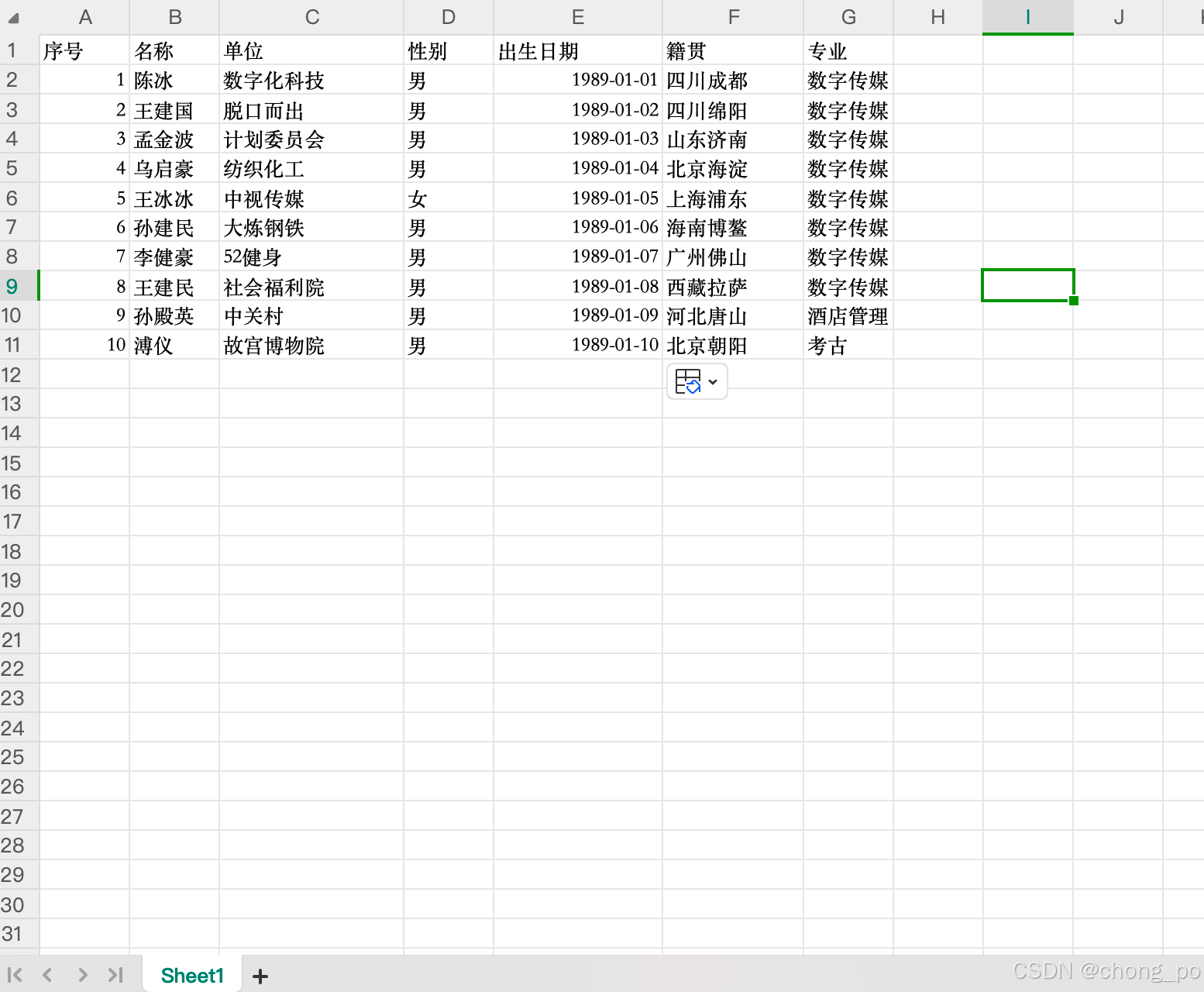This screenshot has height=992, width=1204.
Task: Click the previous sheet navigation arrow
Action: click(x=47, y=975)
